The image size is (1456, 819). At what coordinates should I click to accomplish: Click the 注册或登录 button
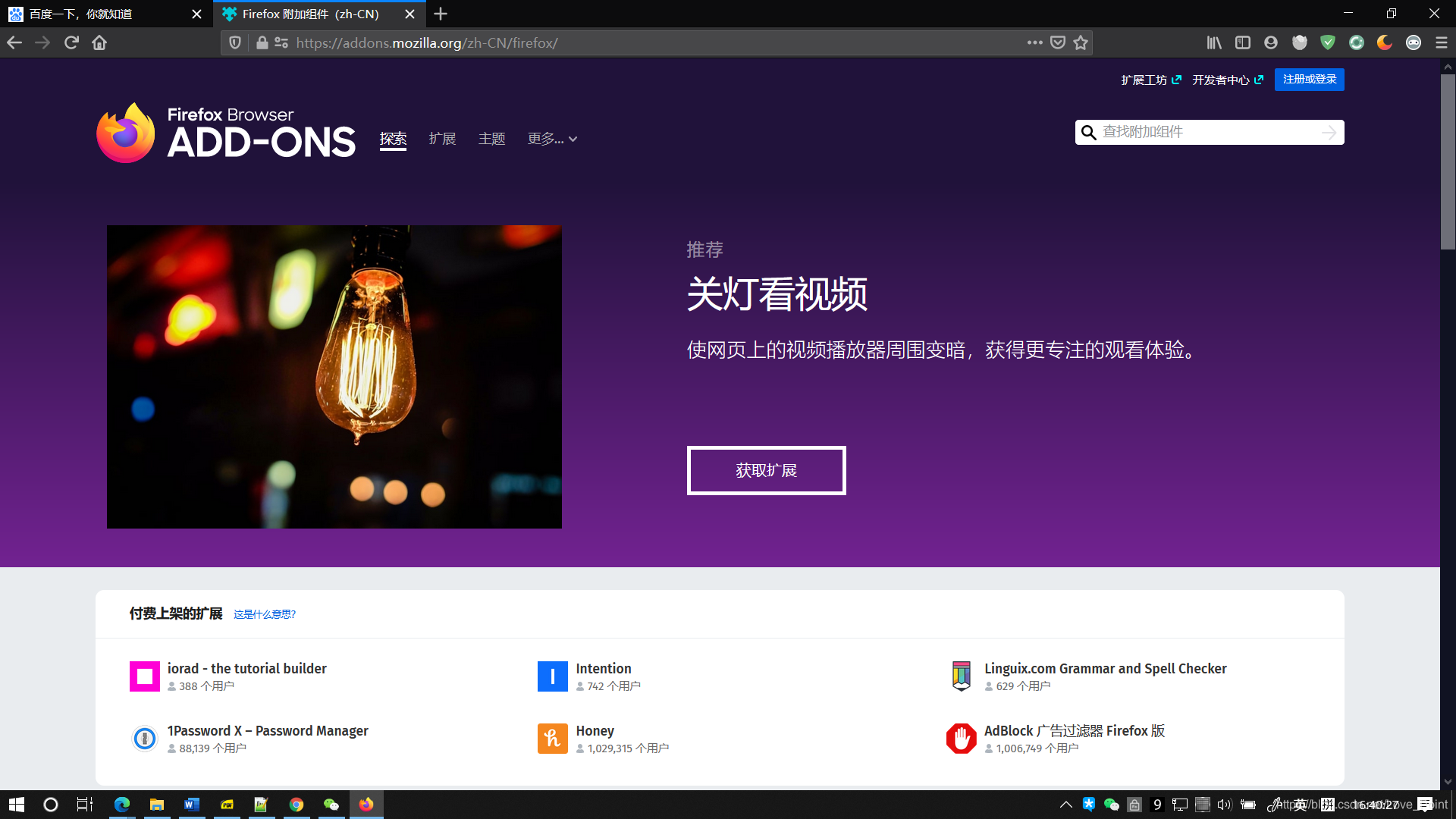1309,80
